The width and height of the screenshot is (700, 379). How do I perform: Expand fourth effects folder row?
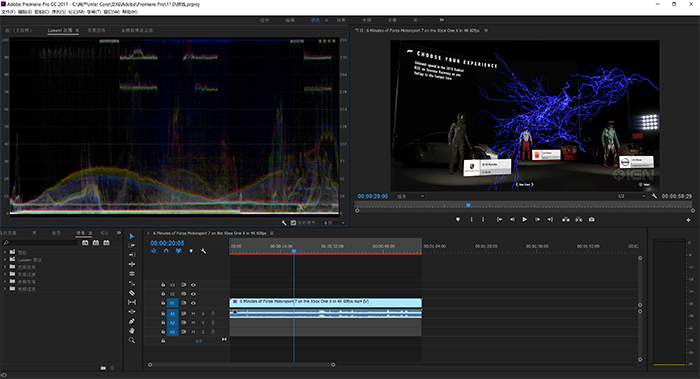(5, 274)
